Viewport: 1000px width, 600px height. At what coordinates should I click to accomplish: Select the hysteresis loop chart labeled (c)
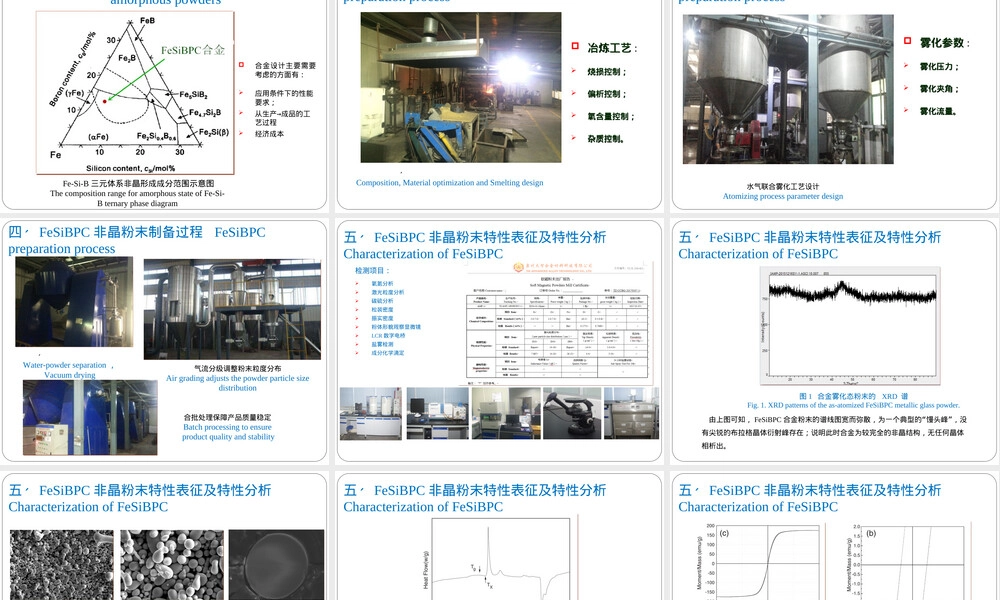click(760, 561)
